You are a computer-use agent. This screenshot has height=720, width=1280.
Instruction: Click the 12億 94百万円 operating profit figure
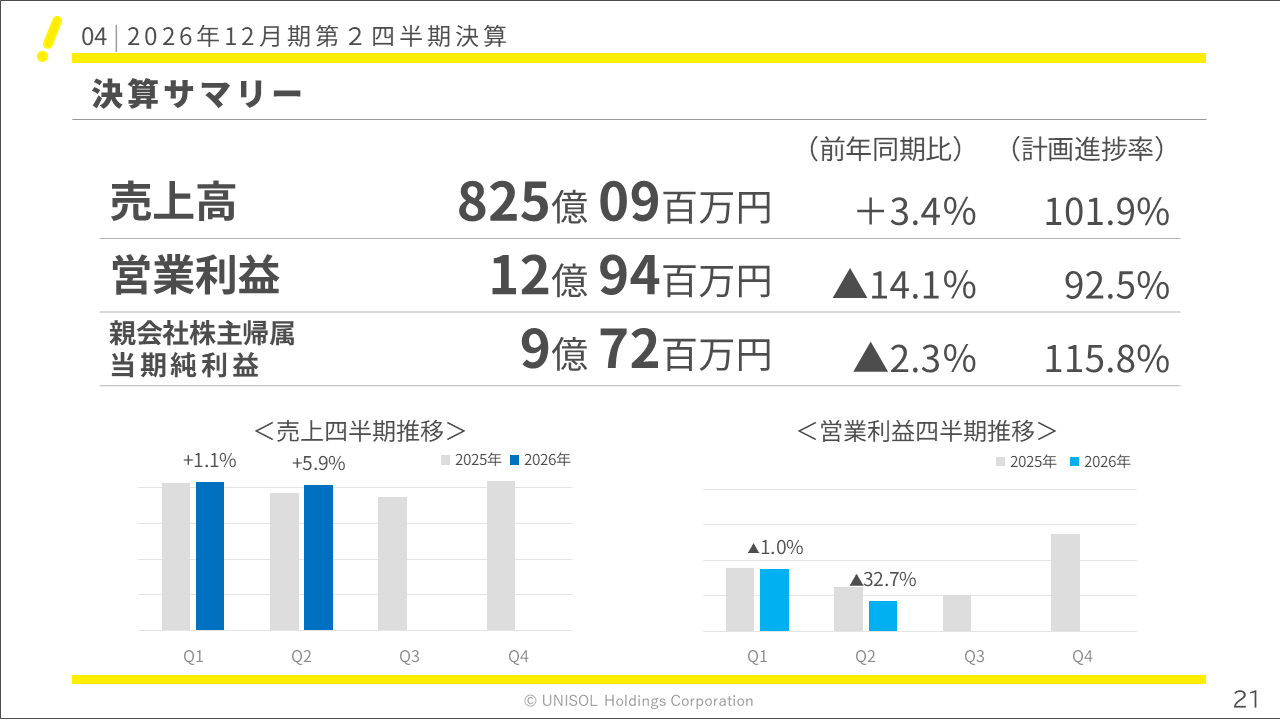click(x=631, y=277)
